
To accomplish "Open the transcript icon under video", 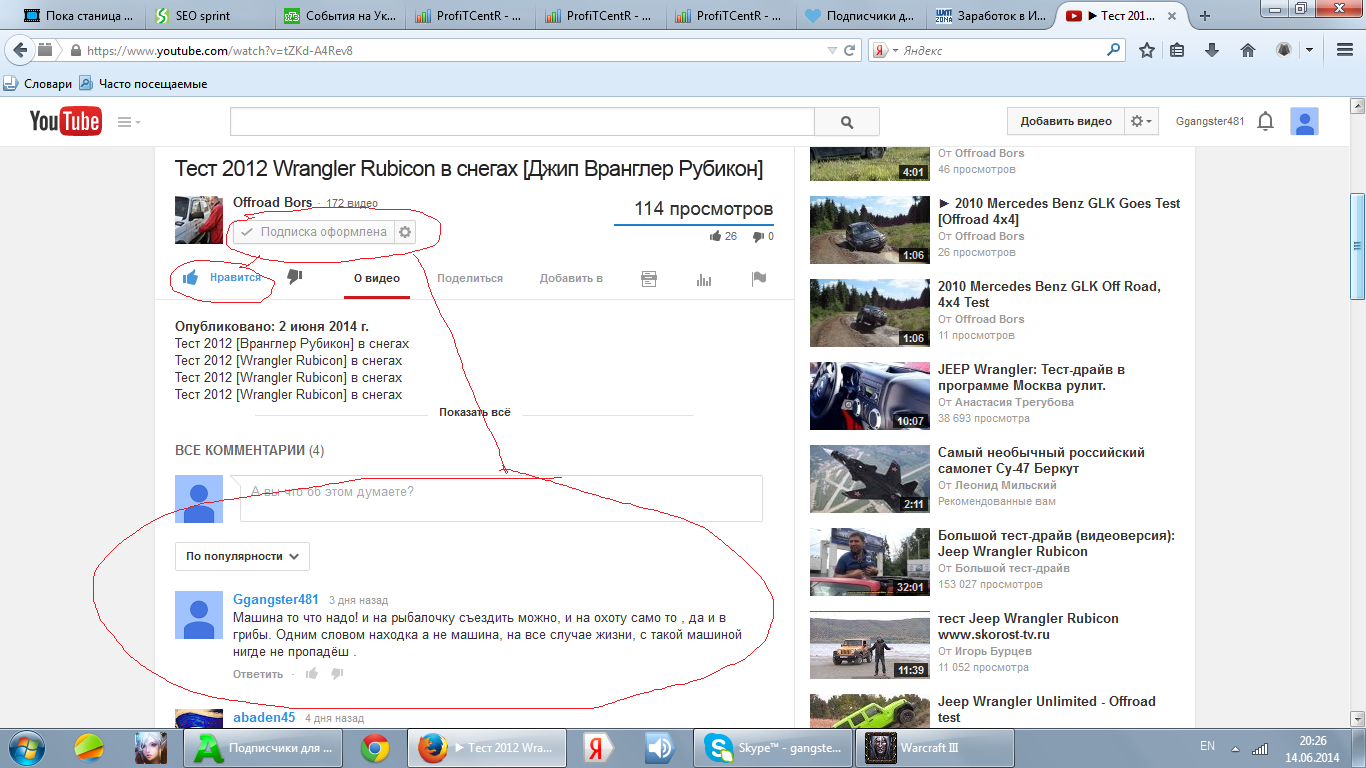I will (x=649, y=279).
